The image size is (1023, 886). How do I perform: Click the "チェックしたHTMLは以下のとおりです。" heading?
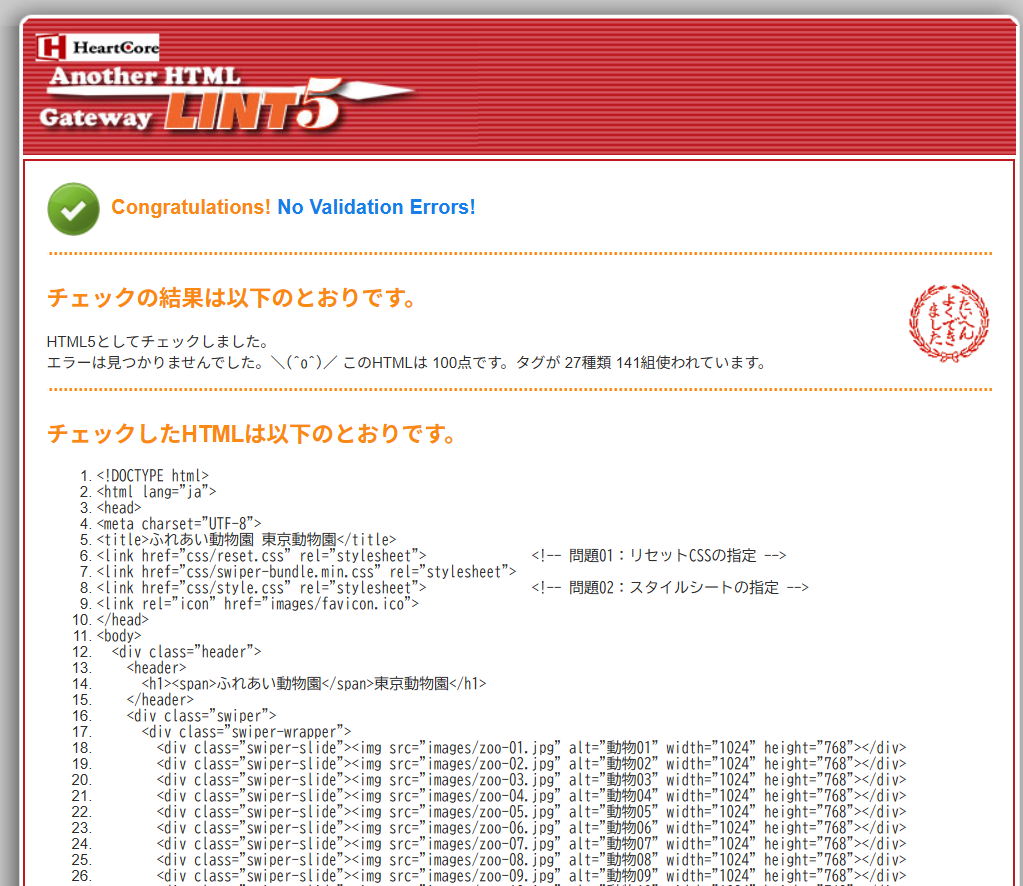click(252, 434)
